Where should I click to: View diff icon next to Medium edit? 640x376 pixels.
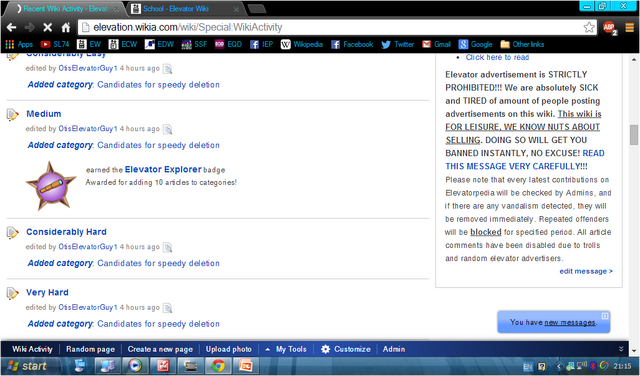click(167, 129)
